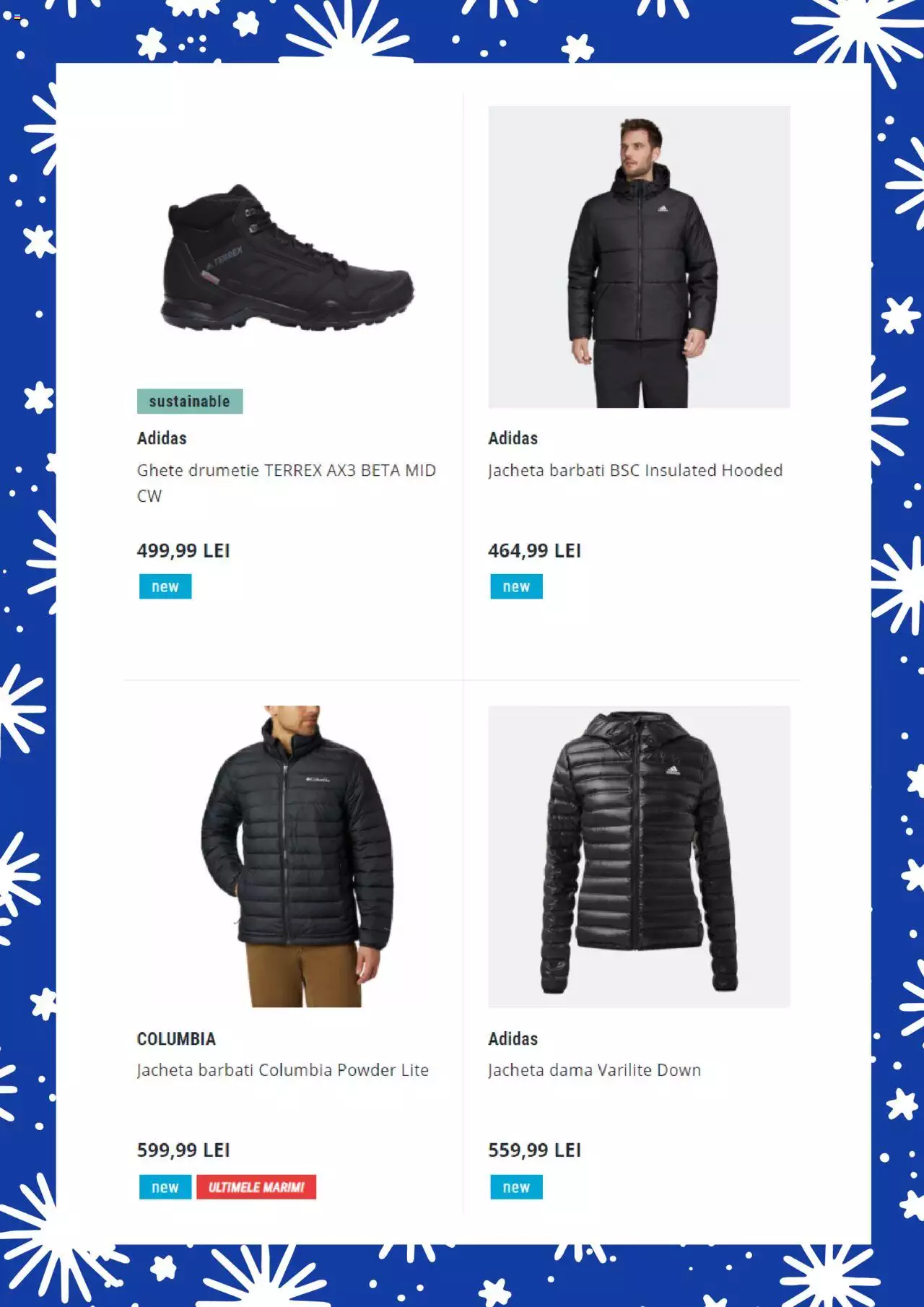Viewport: 924px width, 1307px height.
Task: Click the 'new' badge under 559,99 LEI
Action: [516, 1187]
